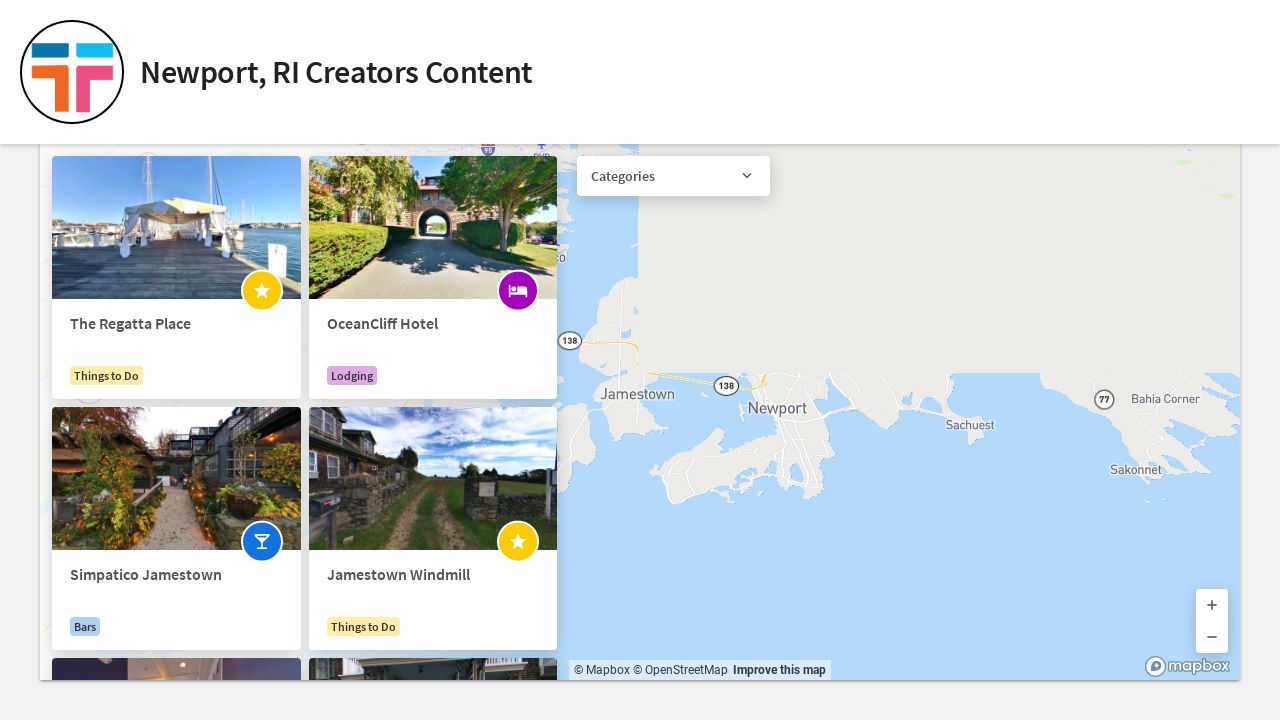Open the Mapbox copyright link

pos(603,670)
